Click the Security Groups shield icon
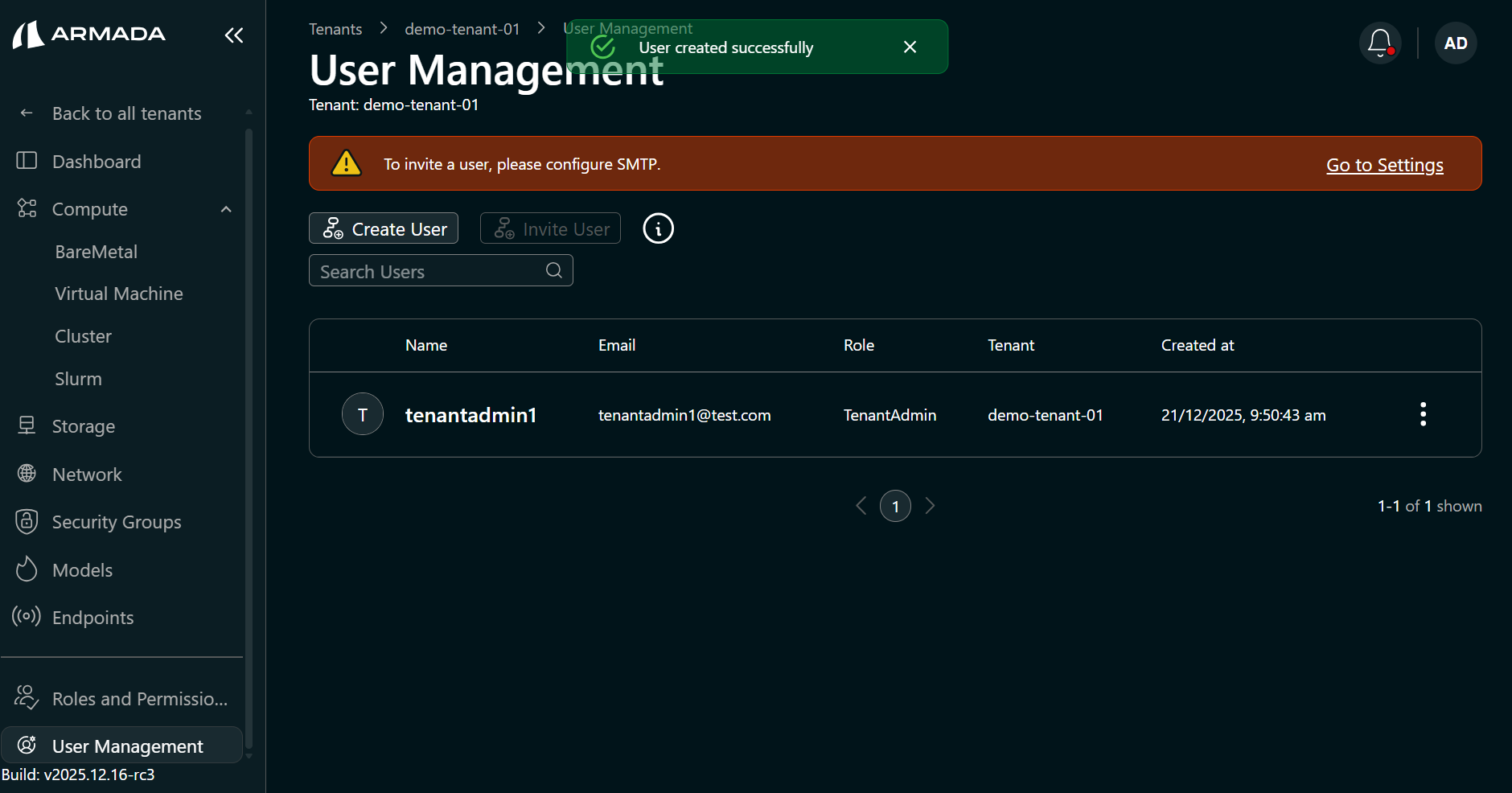This screenshot has width=1512, height=793. click(x=27, y=521)
